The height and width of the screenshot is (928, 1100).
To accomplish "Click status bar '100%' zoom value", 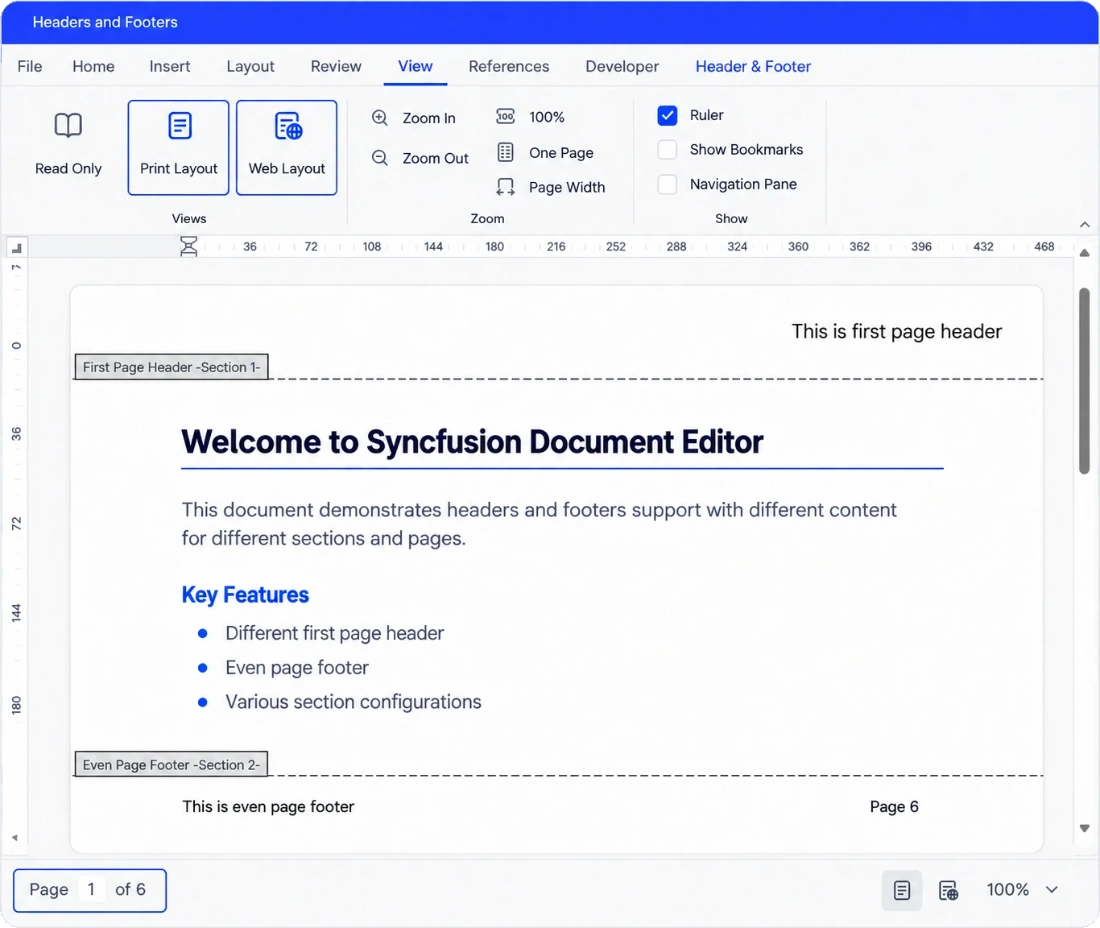I will tap(1007, 889).
